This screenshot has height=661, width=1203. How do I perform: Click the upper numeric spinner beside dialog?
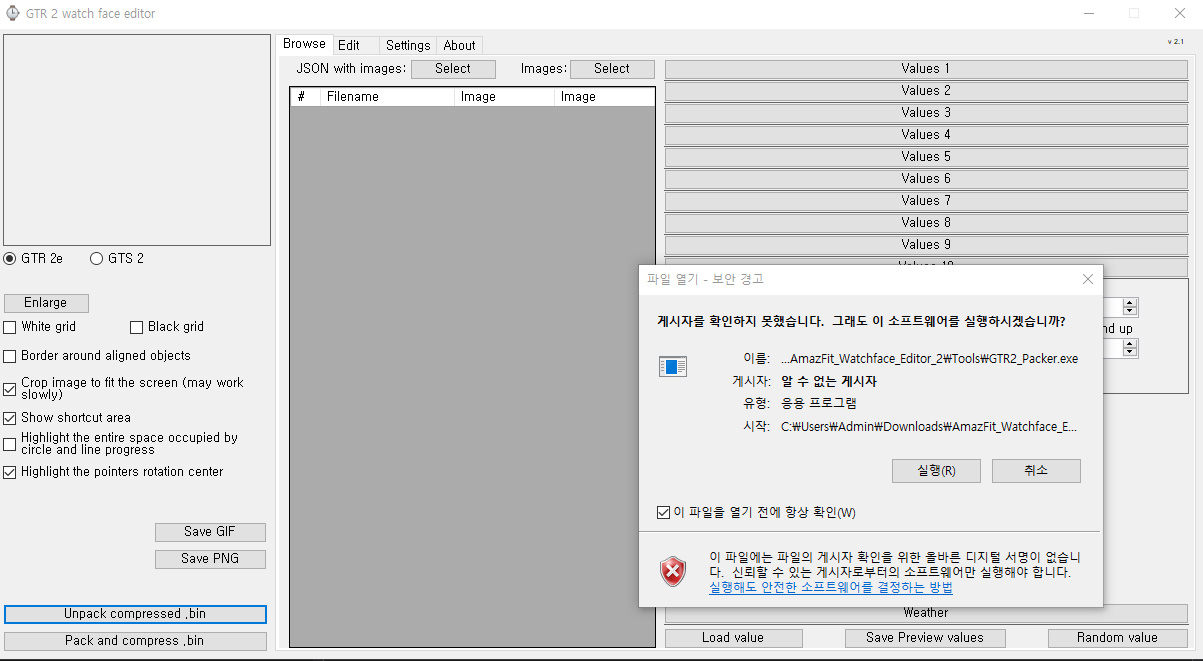point(1130,307)
